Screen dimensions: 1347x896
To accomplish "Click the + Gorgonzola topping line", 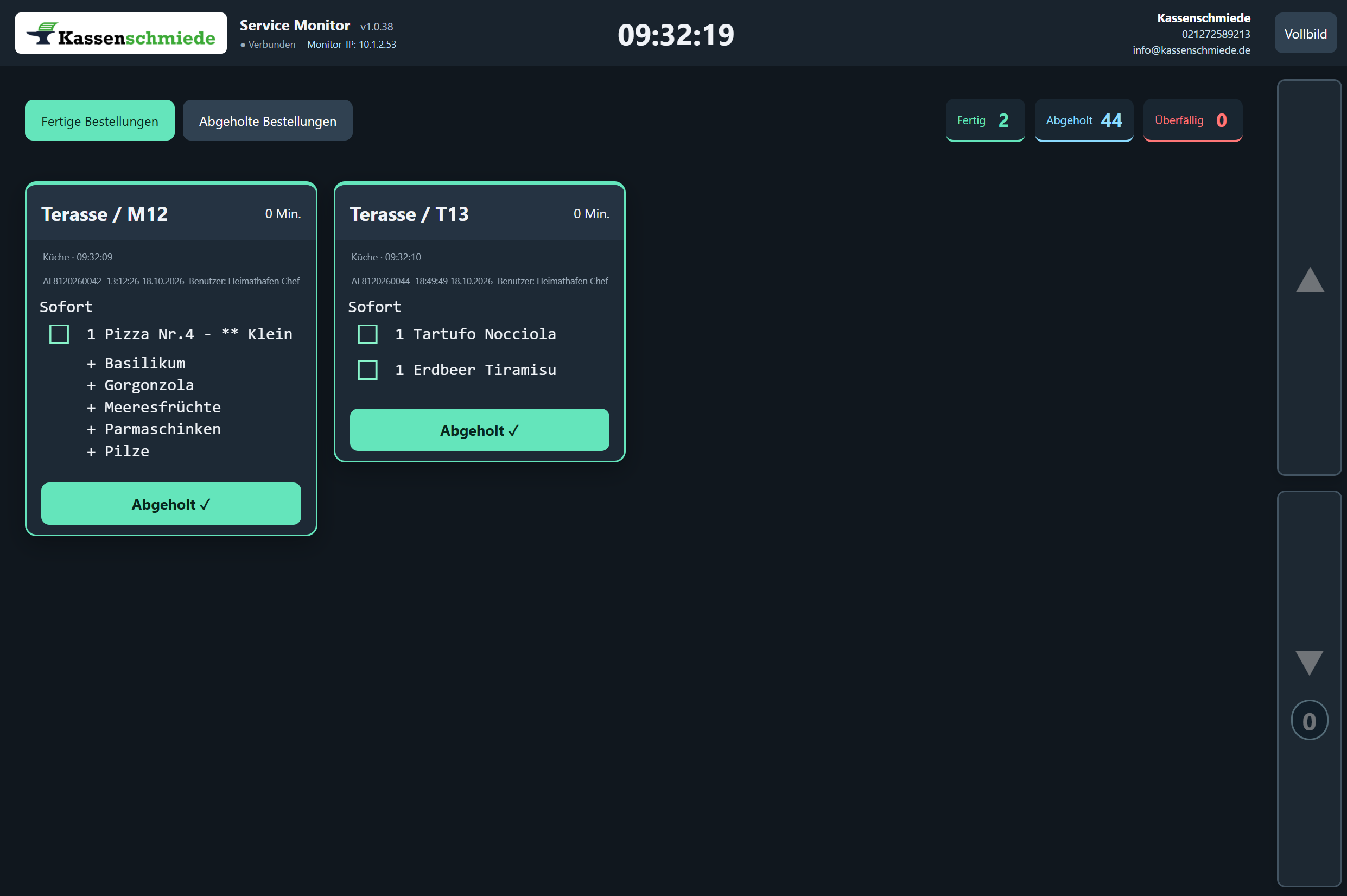I will 140,385.
